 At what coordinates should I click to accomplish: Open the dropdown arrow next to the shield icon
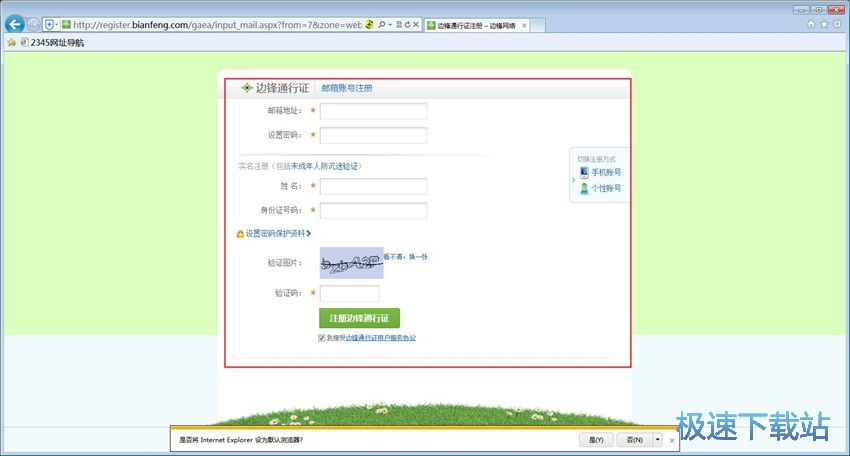56,24
